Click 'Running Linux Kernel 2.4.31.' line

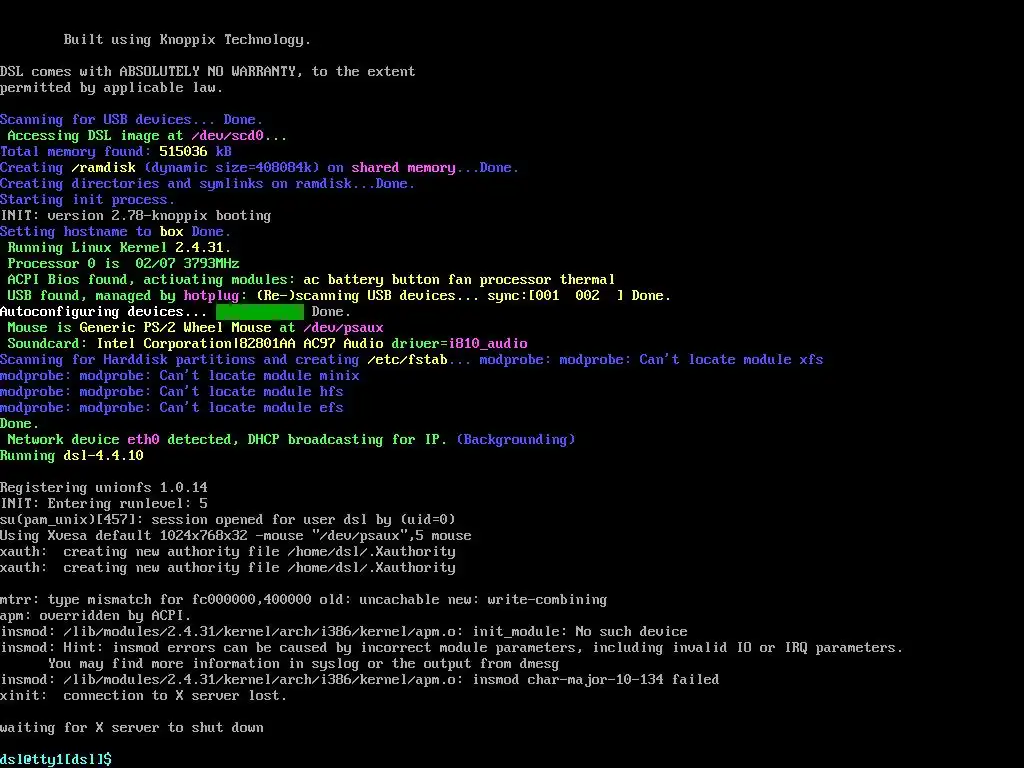click(x=119, y=248)
